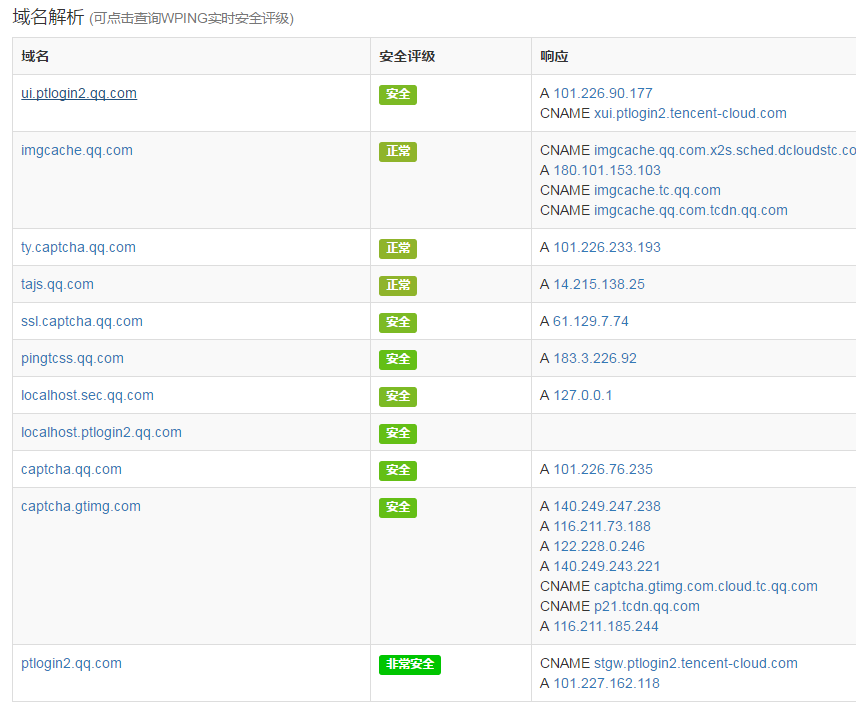Open the imgcache.tc.qq.com CNAME link

[x=657, y=190]
